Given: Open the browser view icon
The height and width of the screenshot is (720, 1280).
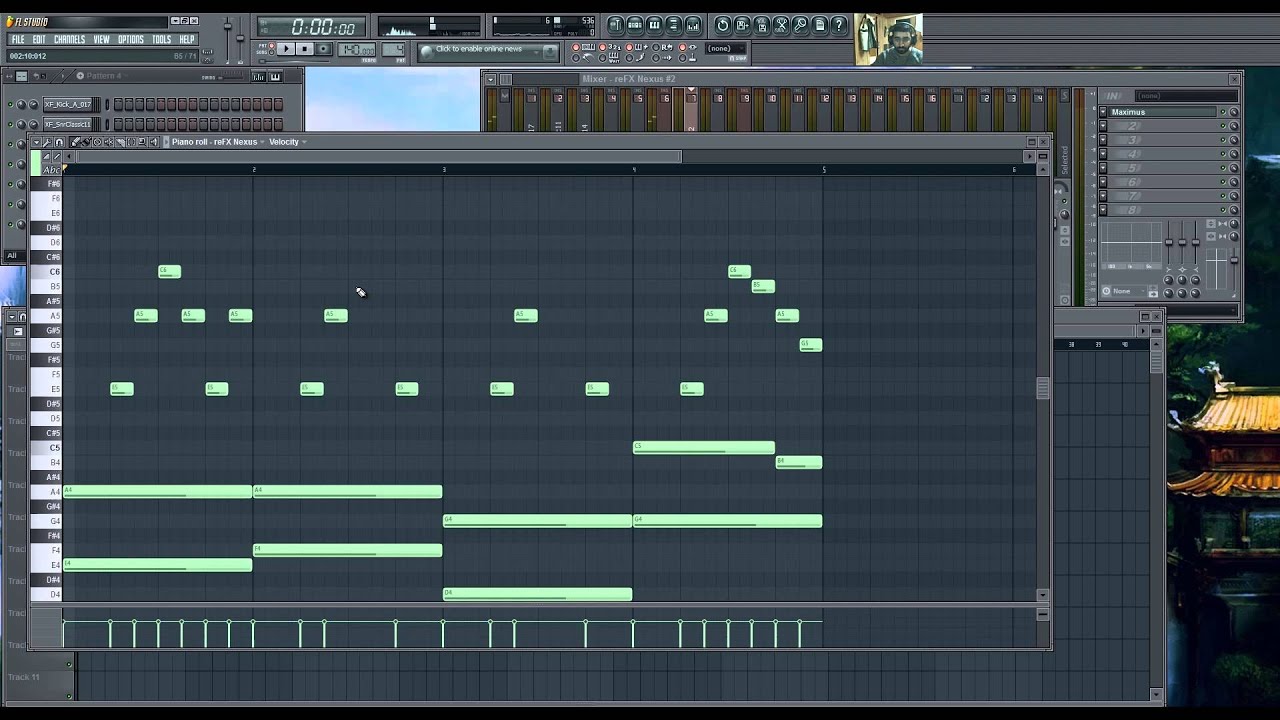Looking at the screenshot, I should click(673, 25).
